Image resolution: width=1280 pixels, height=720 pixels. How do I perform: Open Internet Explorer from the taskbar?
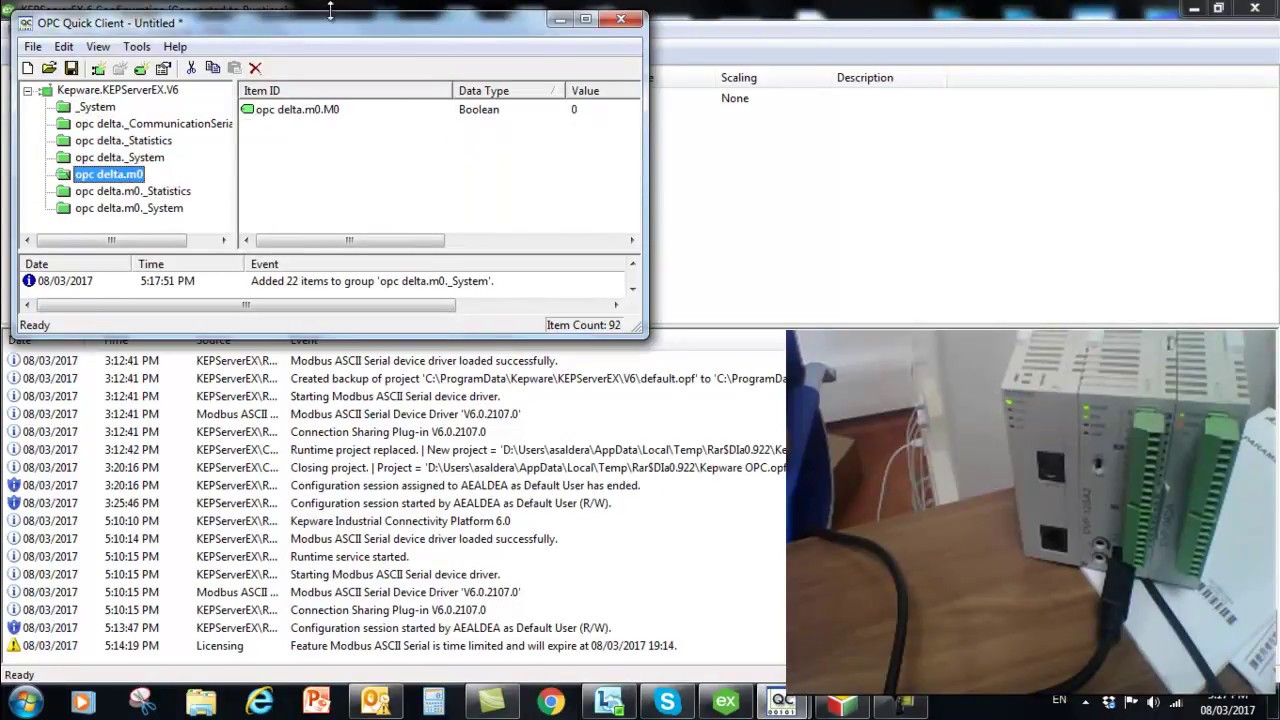click(260, 702)
